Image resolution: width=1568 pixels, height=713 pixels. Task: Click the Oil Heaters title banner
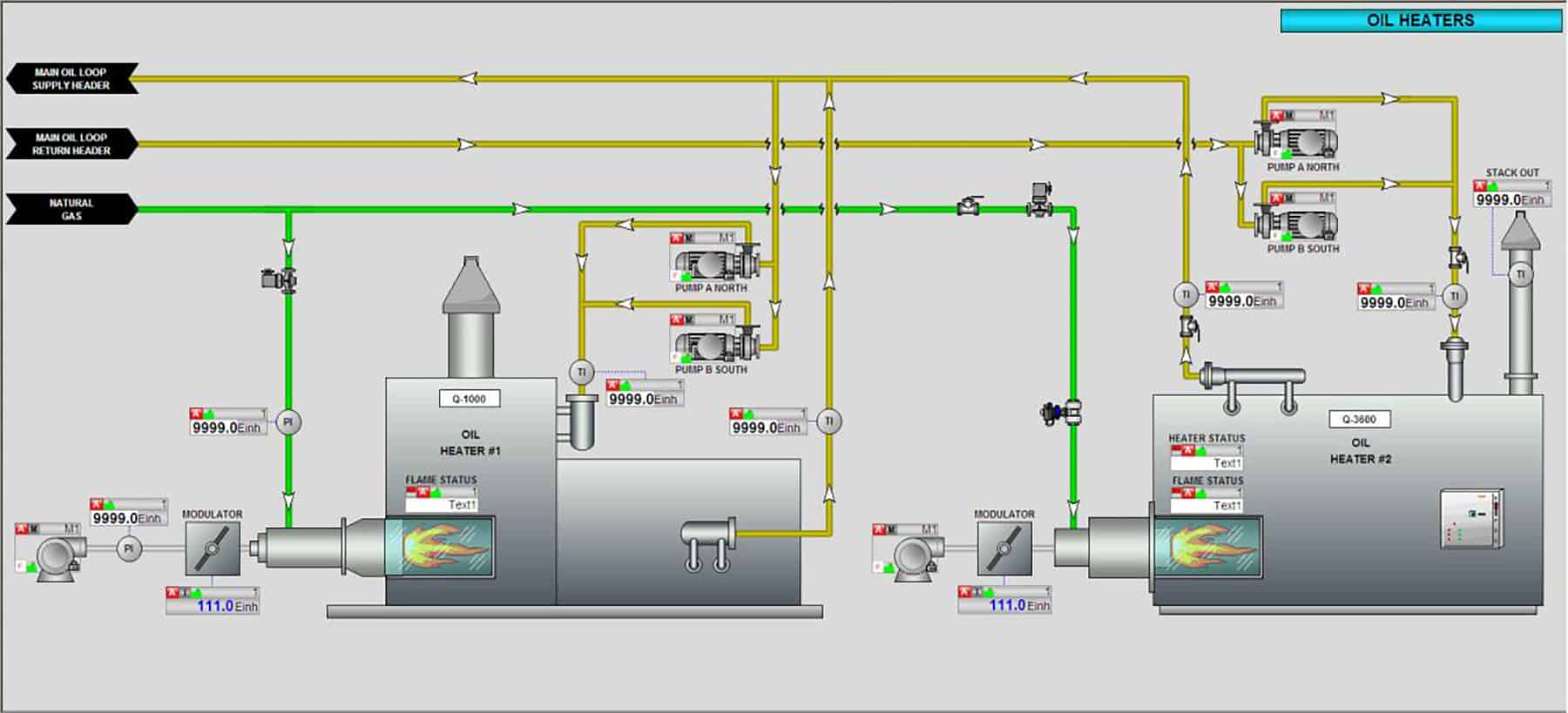tap(1421, 20)
